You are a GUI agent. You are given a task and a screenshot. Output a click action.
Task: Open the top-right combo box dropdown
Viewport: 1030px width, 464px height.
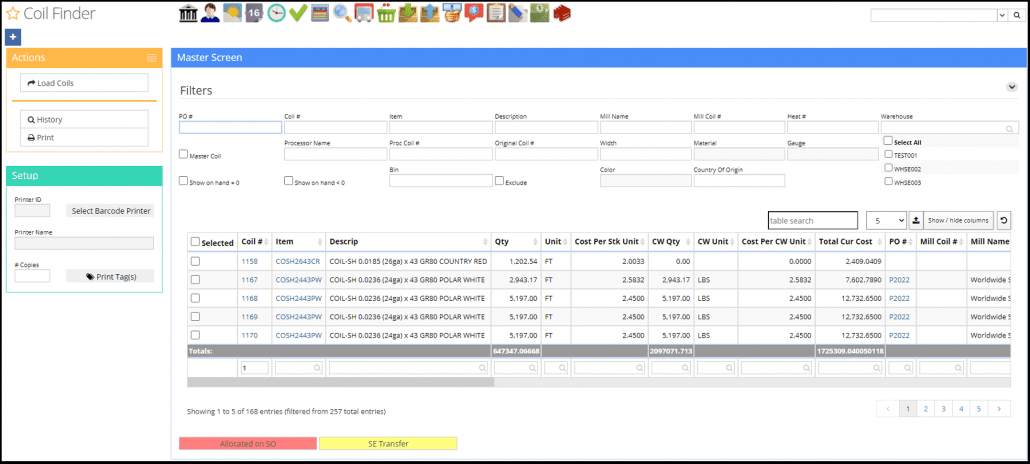tap(1003, 16)
